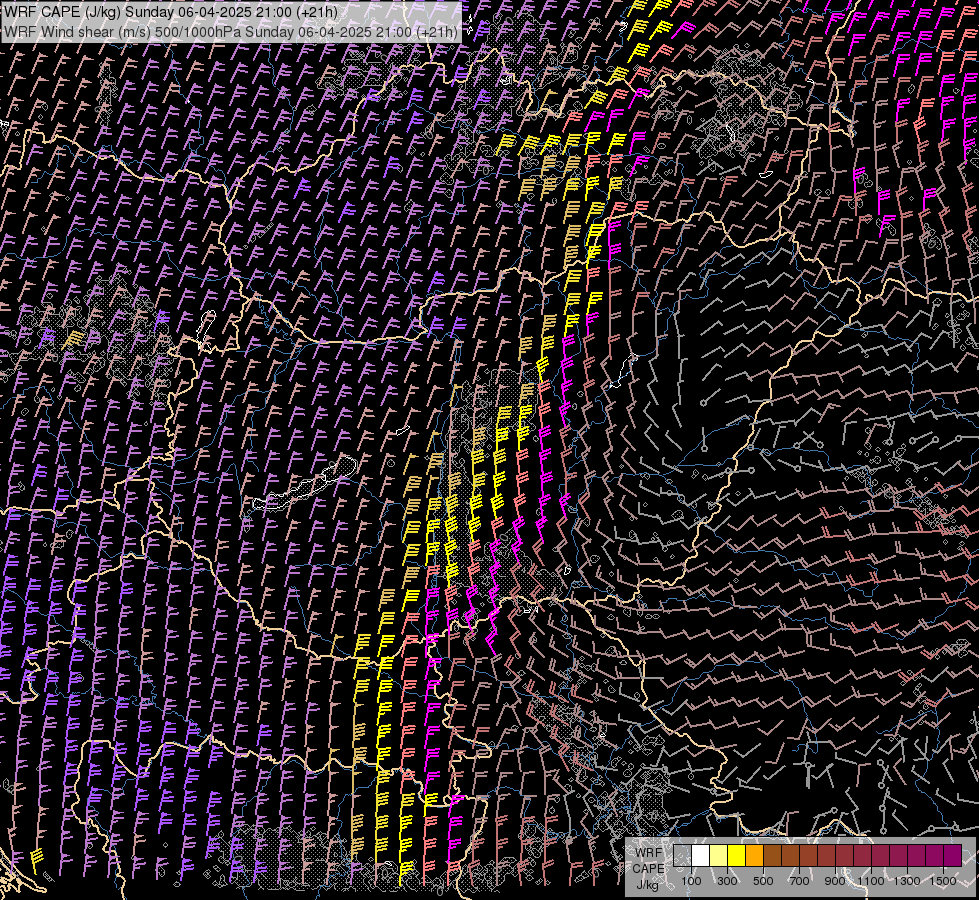Click the 700 legend value
The height and width of the screenshot is (900, 979).
point(799,881)
